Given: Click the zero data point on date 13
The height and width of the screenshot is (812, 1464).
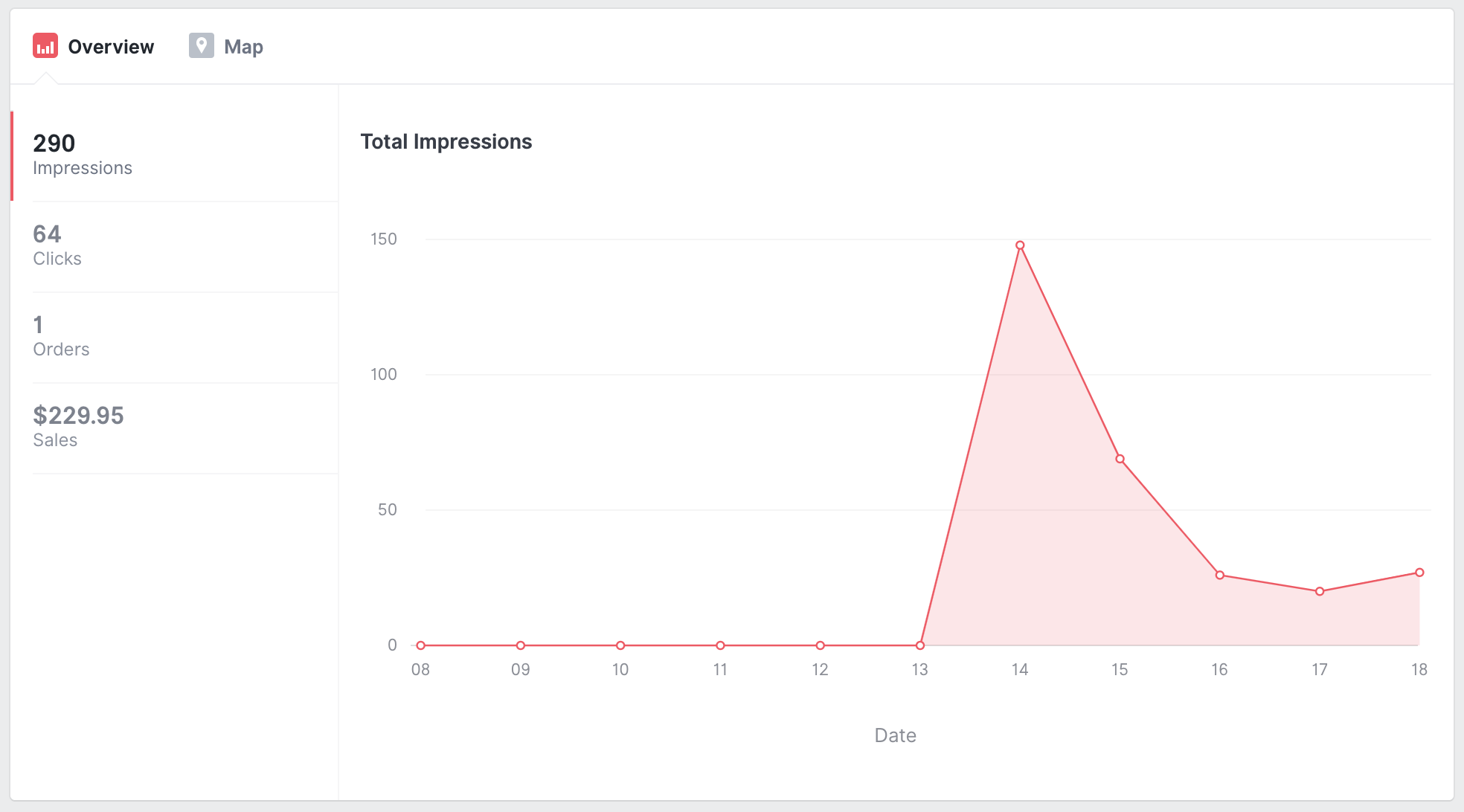Looking at the screenshot, I should coord(920,645).
